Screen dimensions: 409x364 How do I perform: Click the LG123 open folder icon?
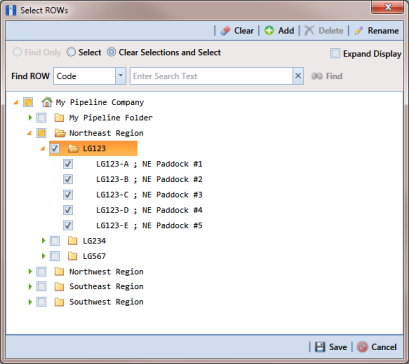tap(73, 148)
